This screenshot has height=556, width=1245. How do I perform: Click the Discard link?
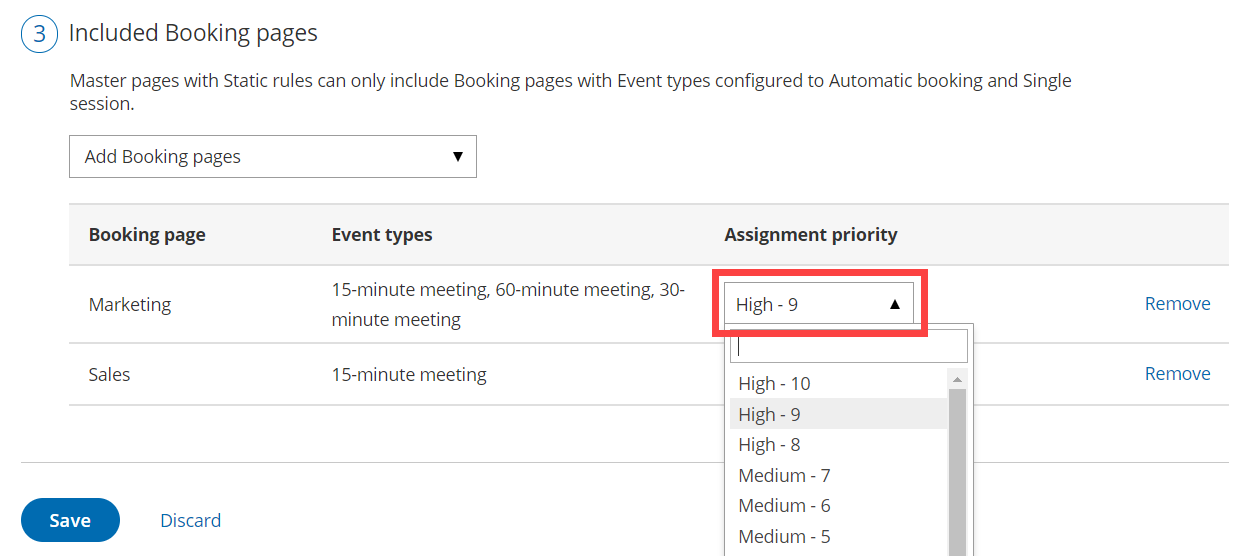click(190, 521)
